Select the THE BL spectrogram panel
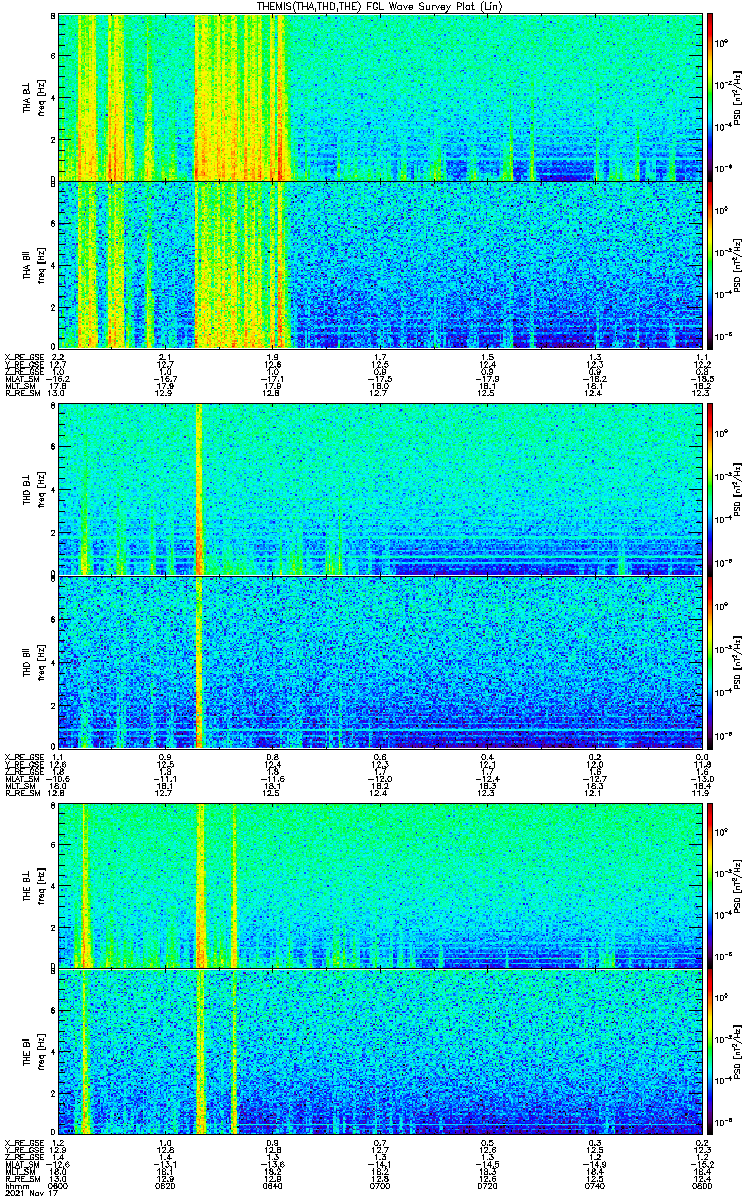This screenshot has width=750, height=1200. click(x=380, y=884)
